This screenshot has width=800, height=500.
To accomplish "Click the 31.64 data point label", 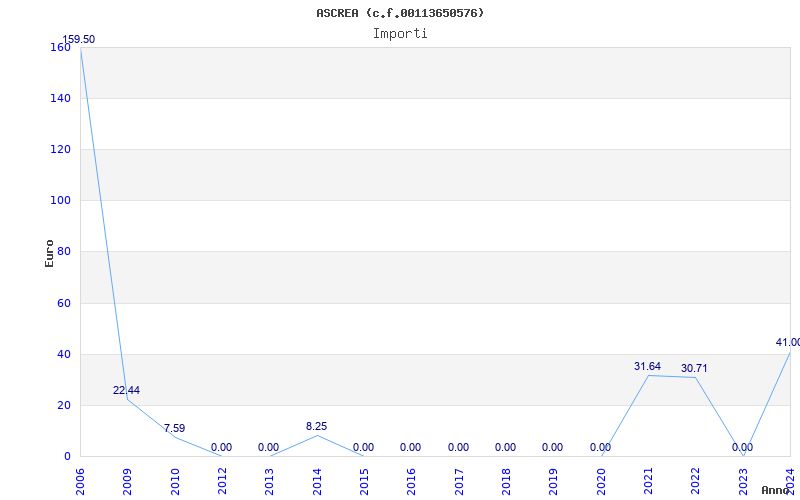I will [647, 366].
